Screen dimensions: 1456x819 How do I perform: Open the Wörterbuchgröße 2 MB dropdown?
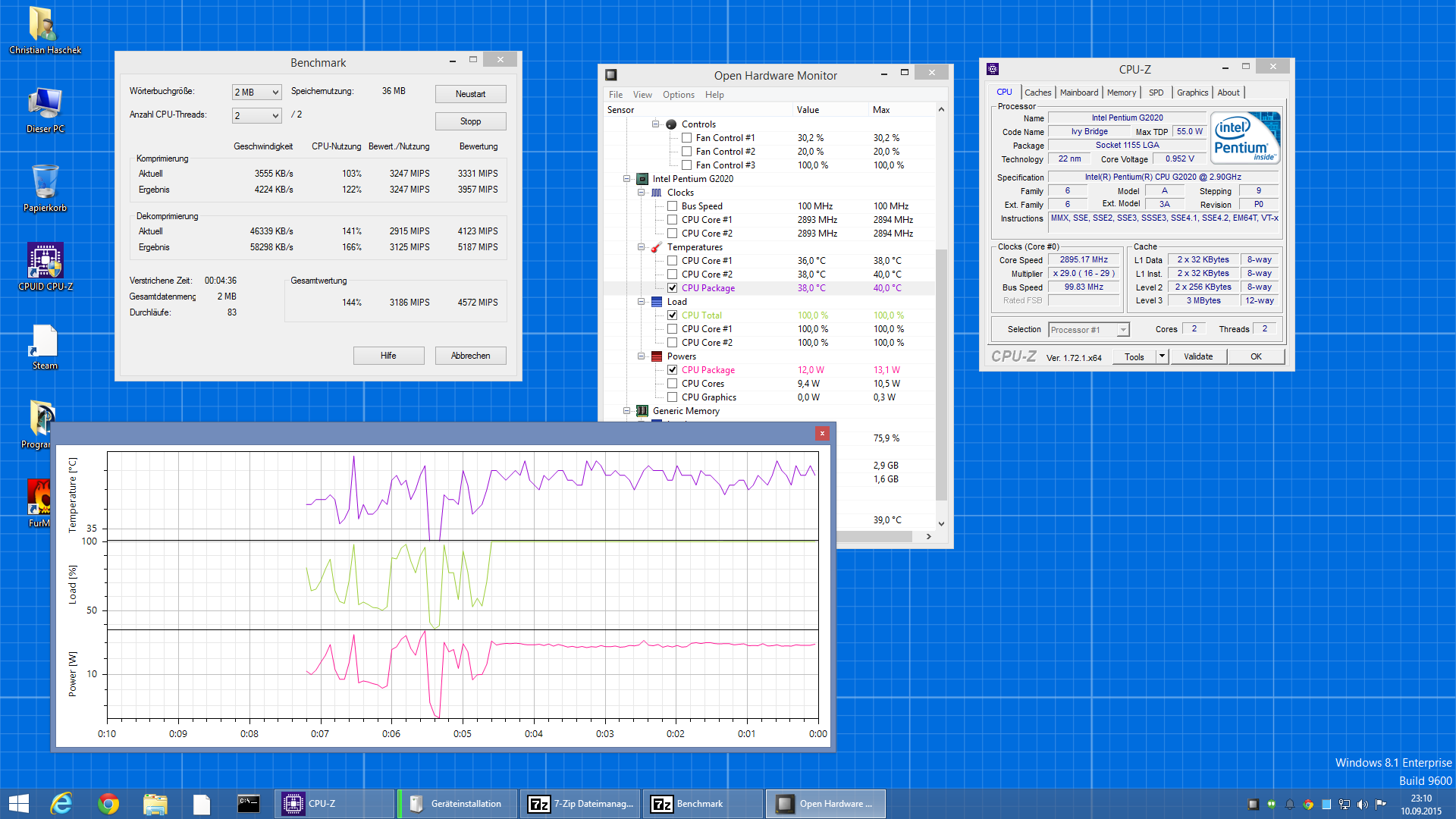(x=256, y=92)
